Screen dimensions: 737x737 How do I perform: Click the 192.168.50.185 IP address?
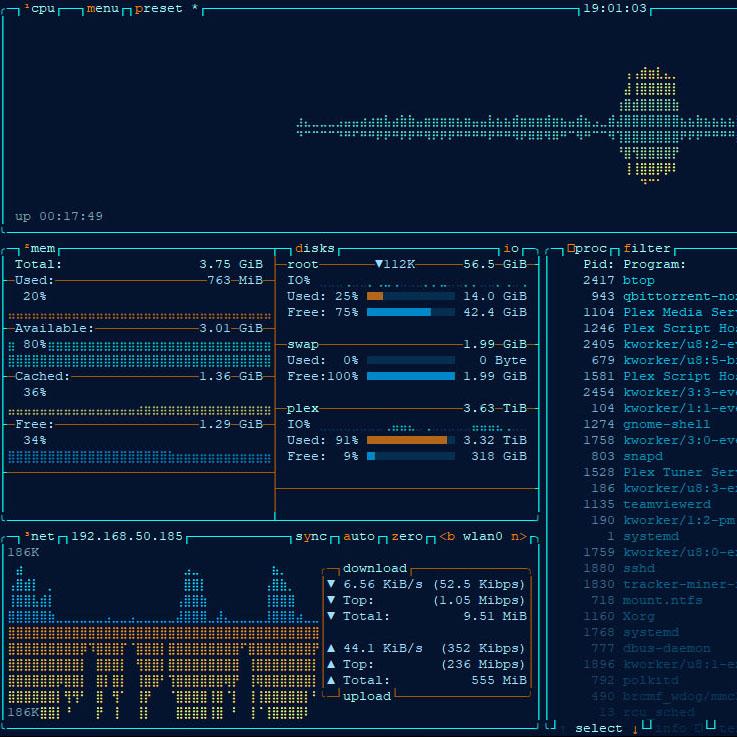click(127, 536)
